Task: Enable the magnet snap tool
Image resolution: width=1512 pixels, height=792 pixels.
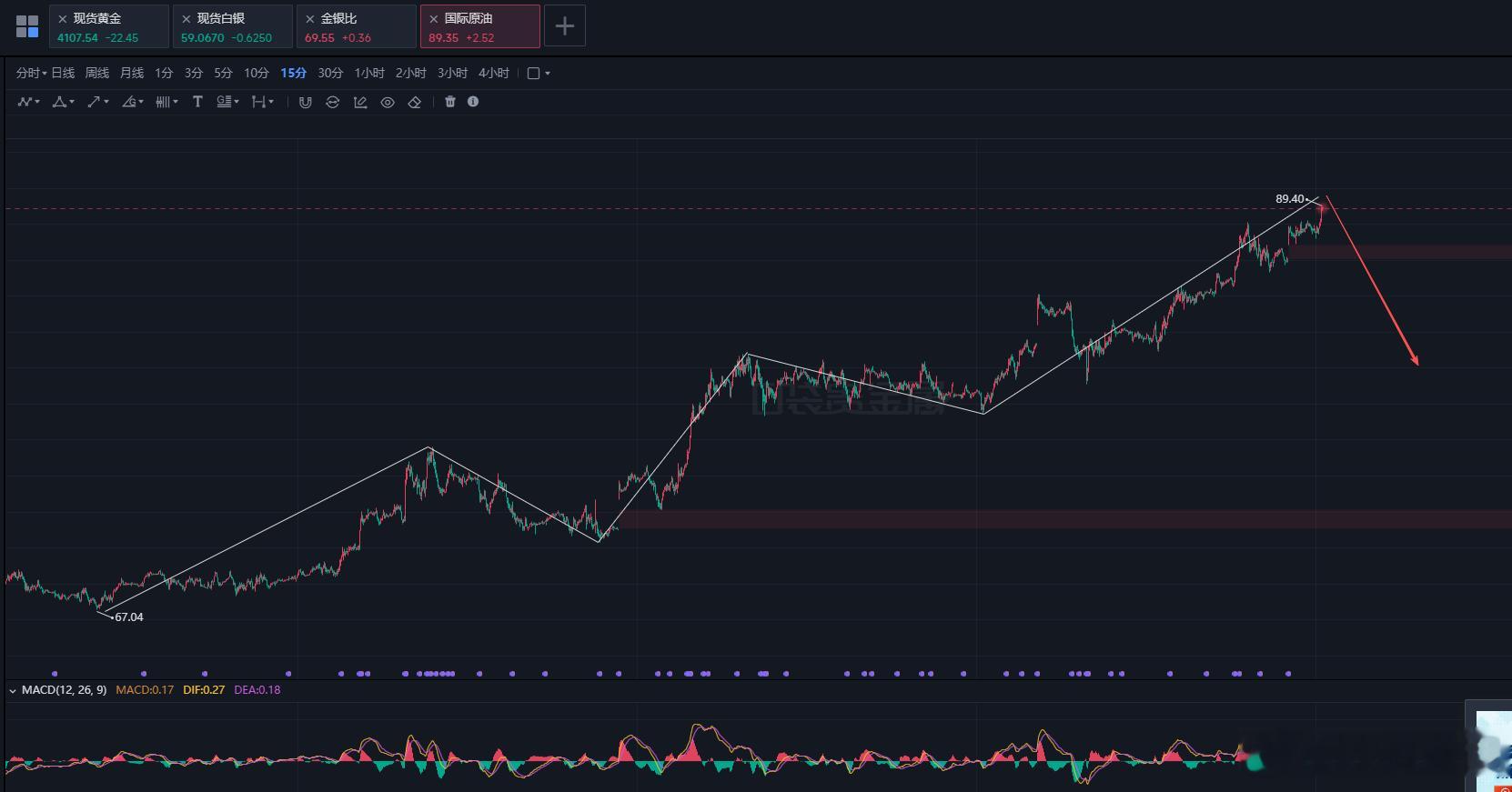Action: click(306, 102)
